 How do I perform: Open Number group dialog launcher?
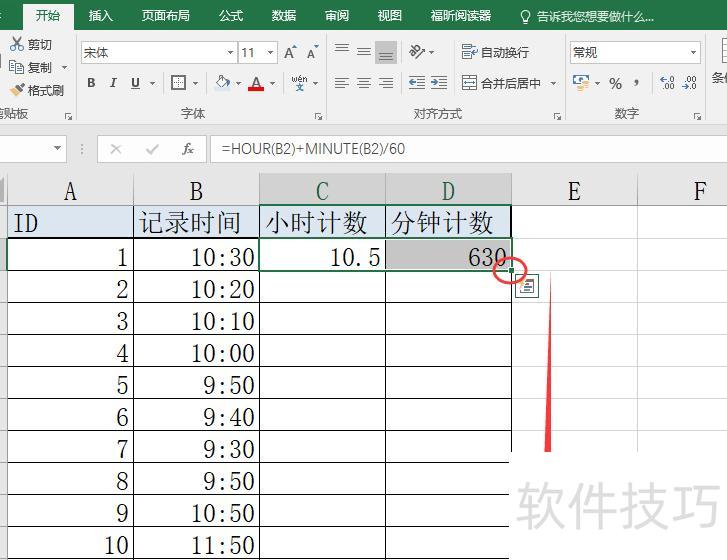[x=697, y=116]
